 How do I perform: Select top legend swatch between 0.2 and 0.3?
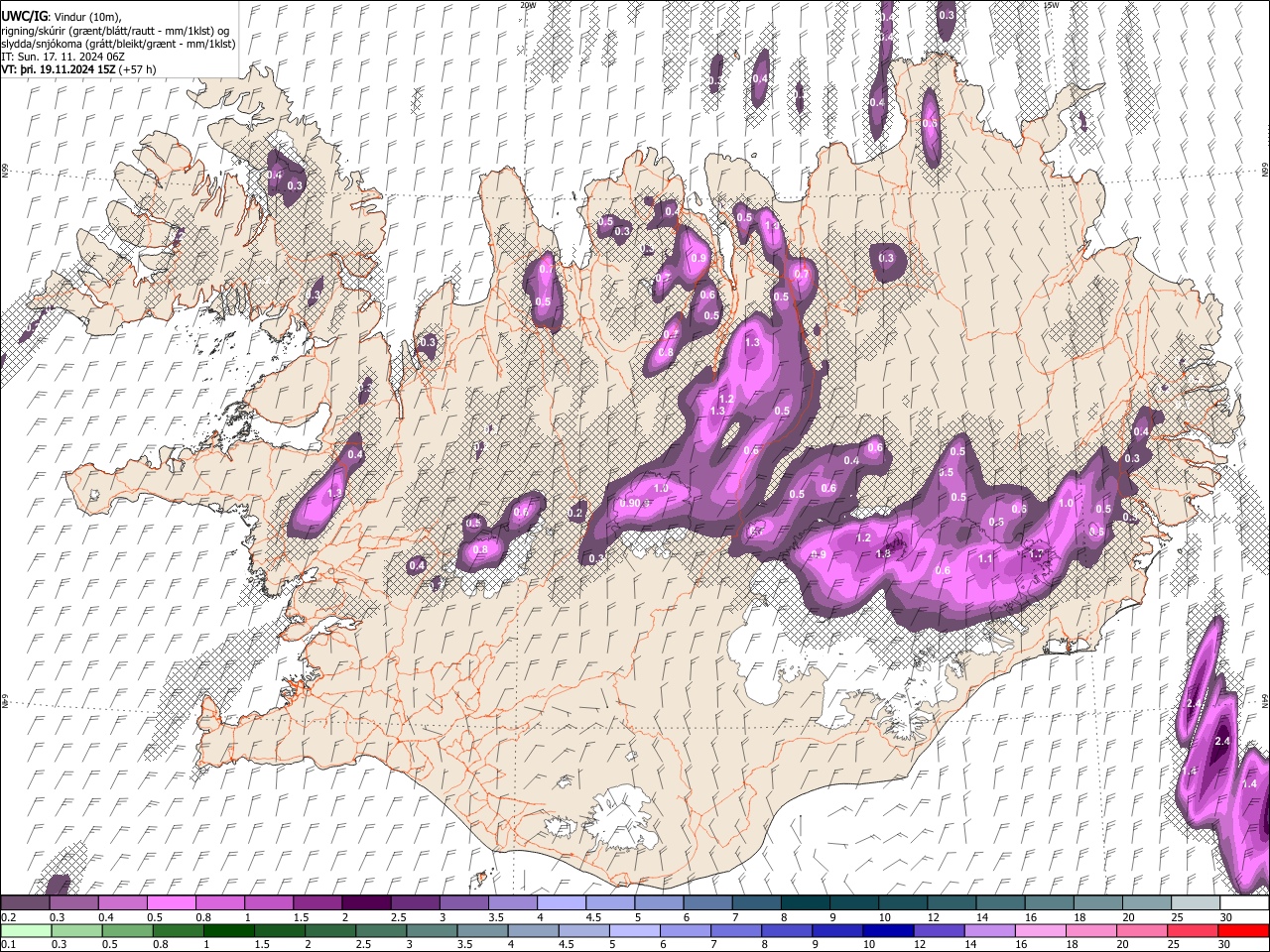[25, 903]
